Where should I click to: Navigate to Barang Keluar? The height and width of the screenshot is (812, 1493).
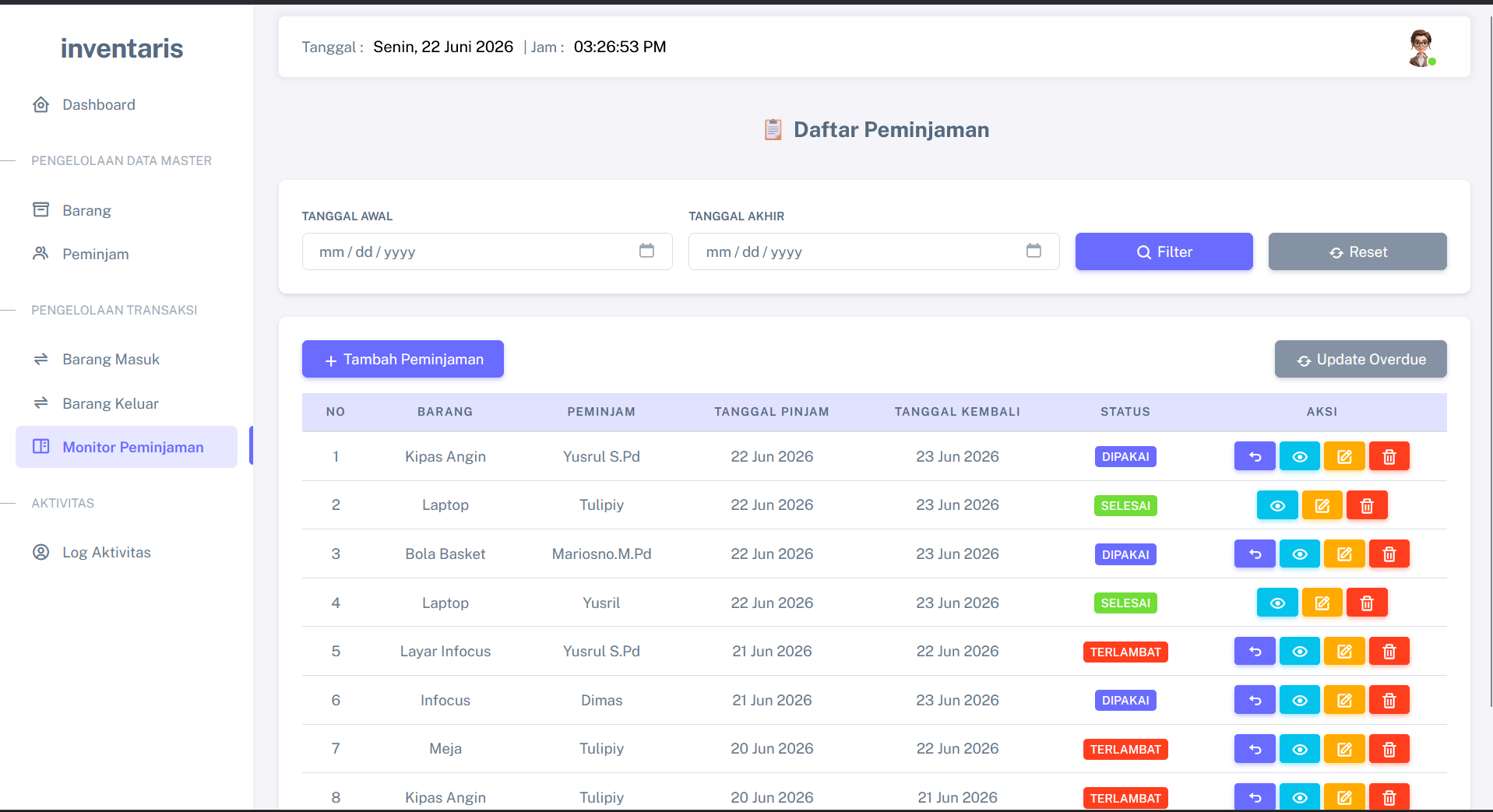click(x=111, y=403)
